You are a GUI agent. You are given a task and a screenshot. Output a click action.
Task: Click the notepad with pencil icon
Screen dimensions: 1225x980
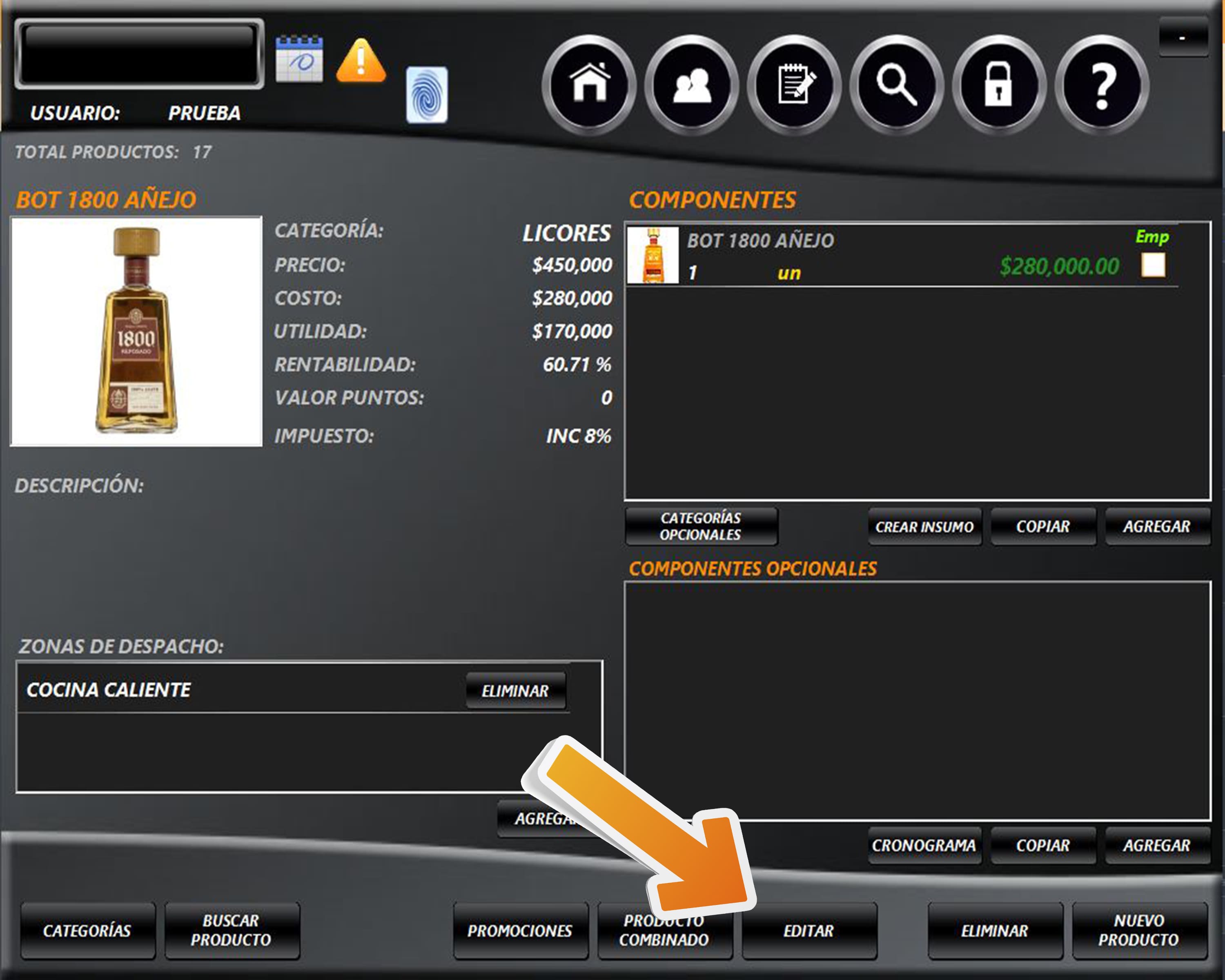coord(794,85)
